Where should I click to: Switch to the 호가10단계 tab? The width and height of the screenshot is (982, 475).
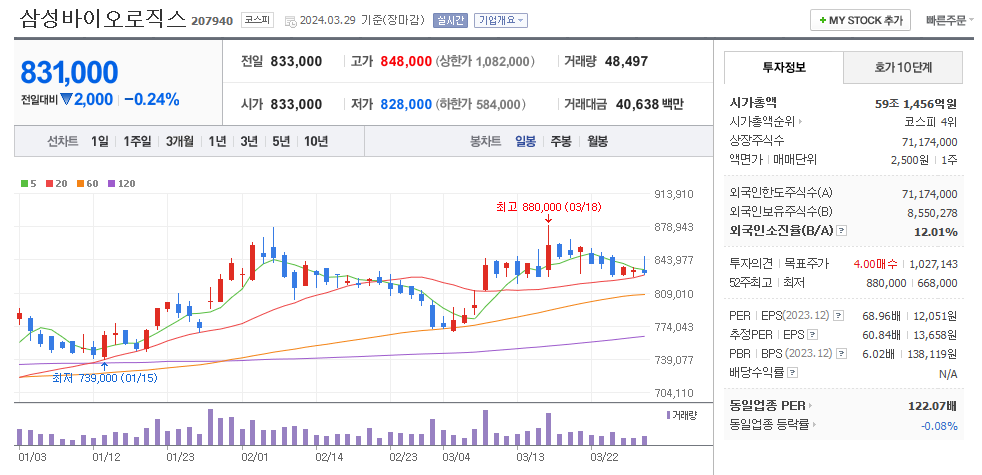(902, 67)
